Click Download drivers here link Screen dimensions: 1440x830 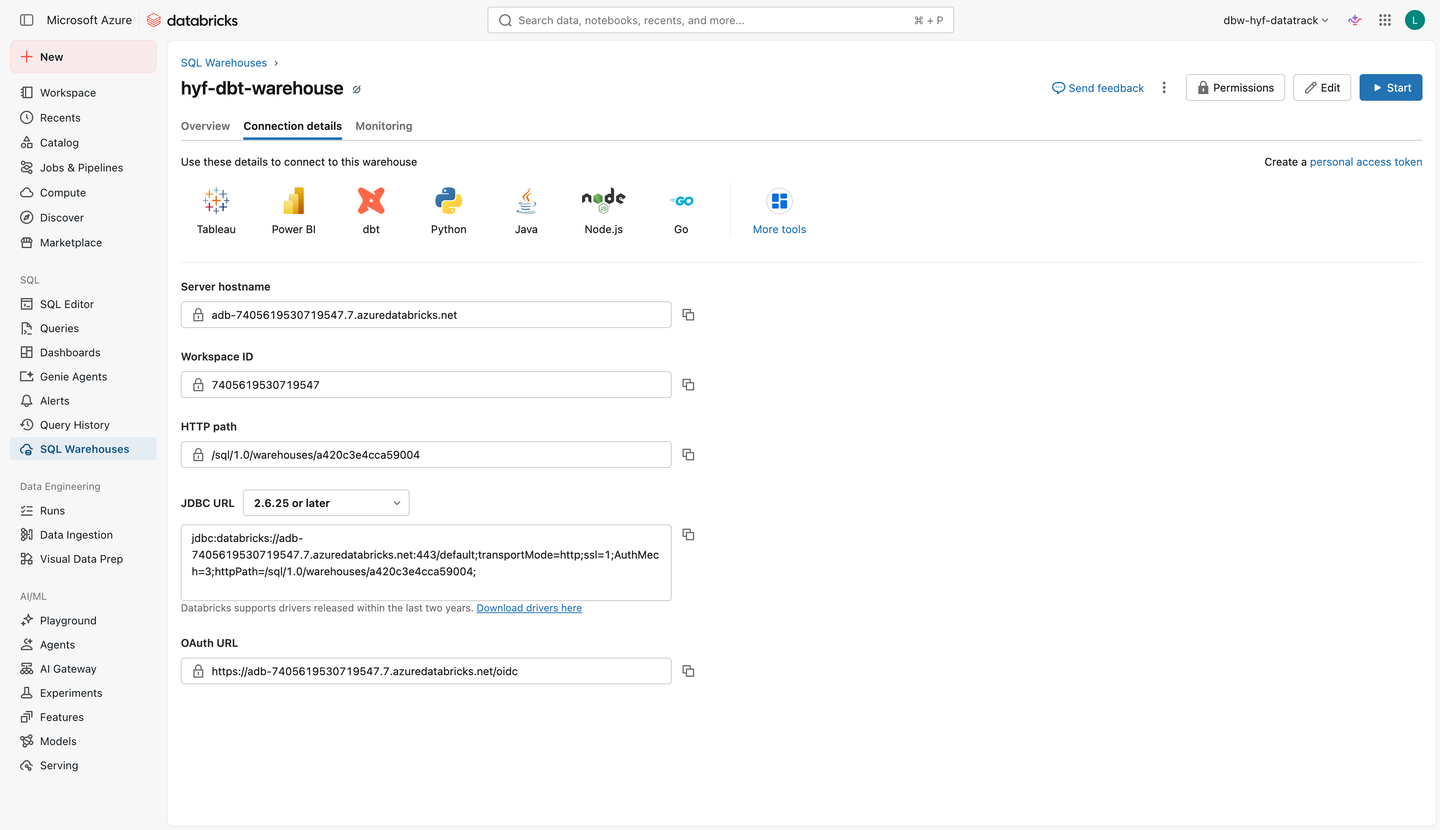pos(529,608)
